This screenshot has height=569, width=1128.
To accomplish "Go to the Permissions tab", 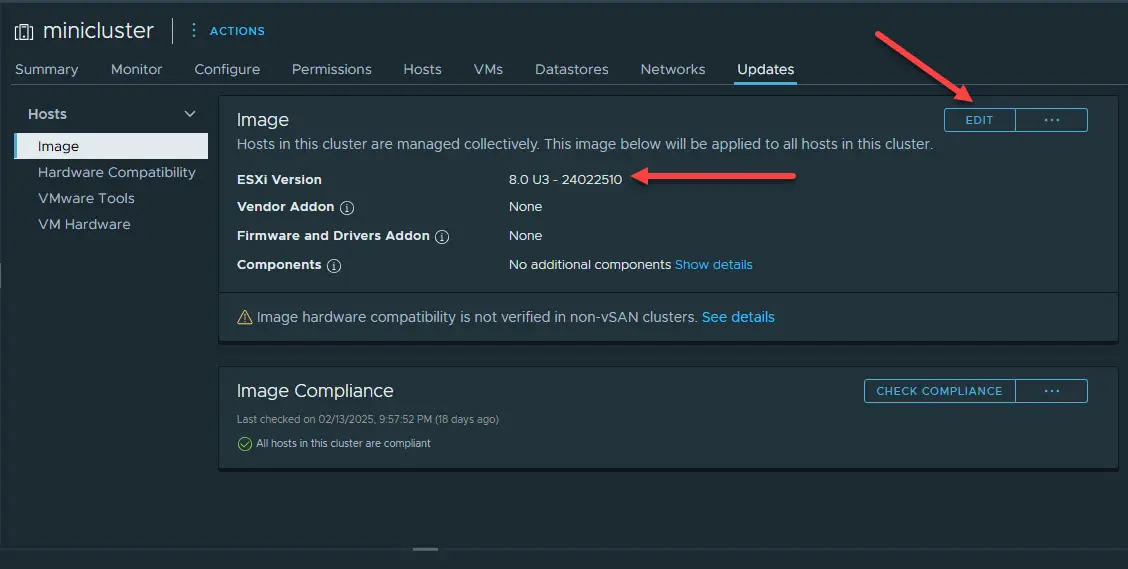I will (332, 70).
